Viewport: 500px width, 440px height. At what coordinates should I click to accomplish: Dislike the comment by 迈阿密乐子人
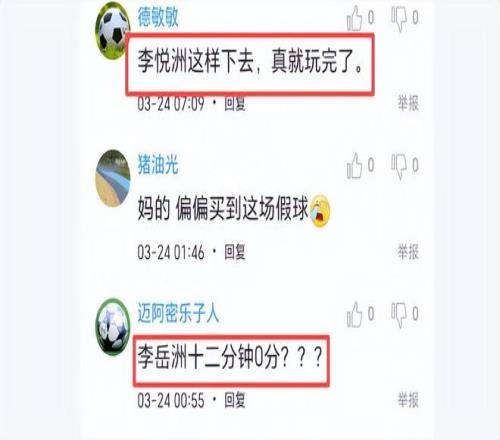(399, 315)
